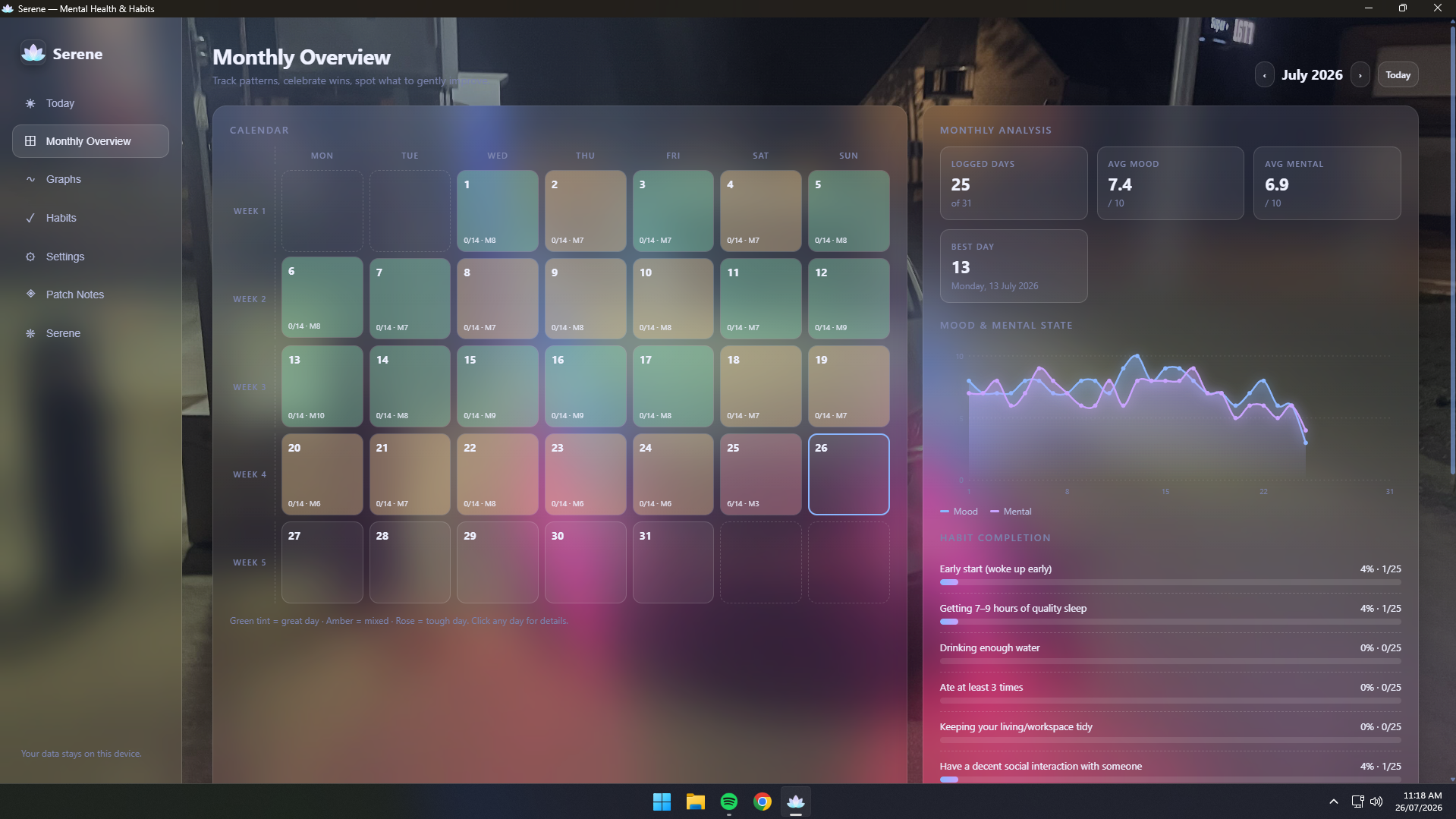Open calendar day 25 with 6/14 habits
This screenshot has width=1456, height=819.
[x=760, y=474]
